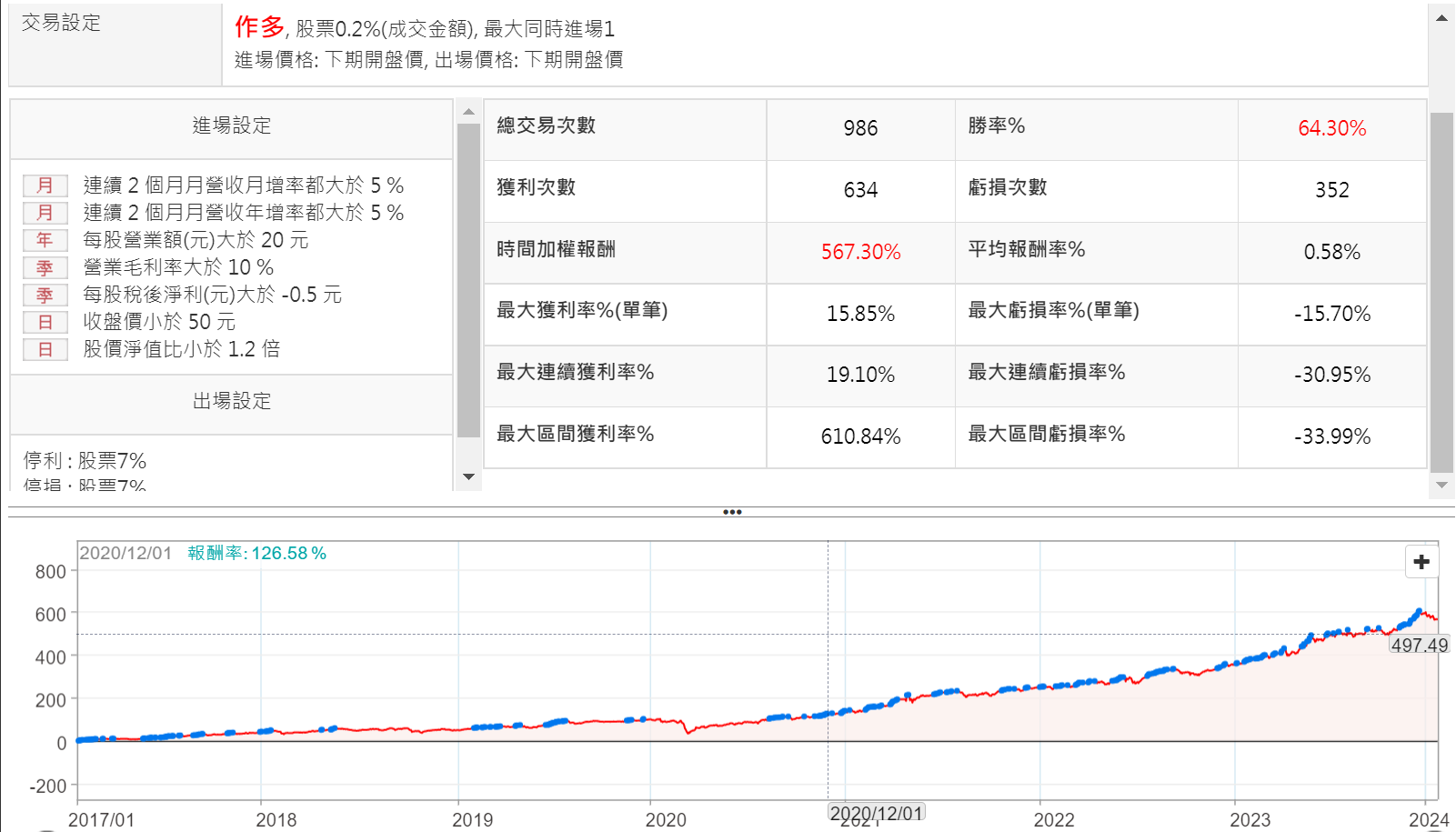This screenshot has width=1456, height=832.
Task: Click the three-dot splitter handle above the chart
Action: [x=732, y=512]
